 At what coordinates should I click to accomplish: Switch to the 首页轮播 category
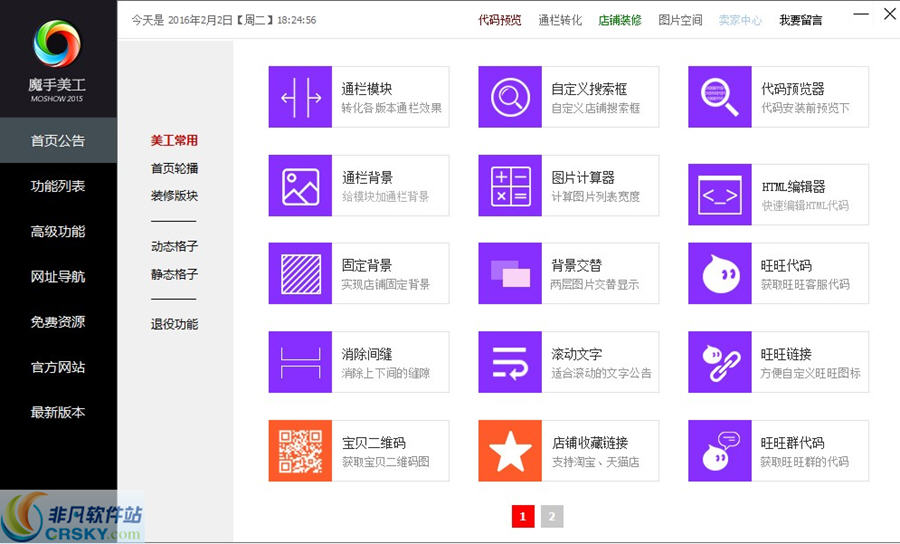[x=174, y=168]
